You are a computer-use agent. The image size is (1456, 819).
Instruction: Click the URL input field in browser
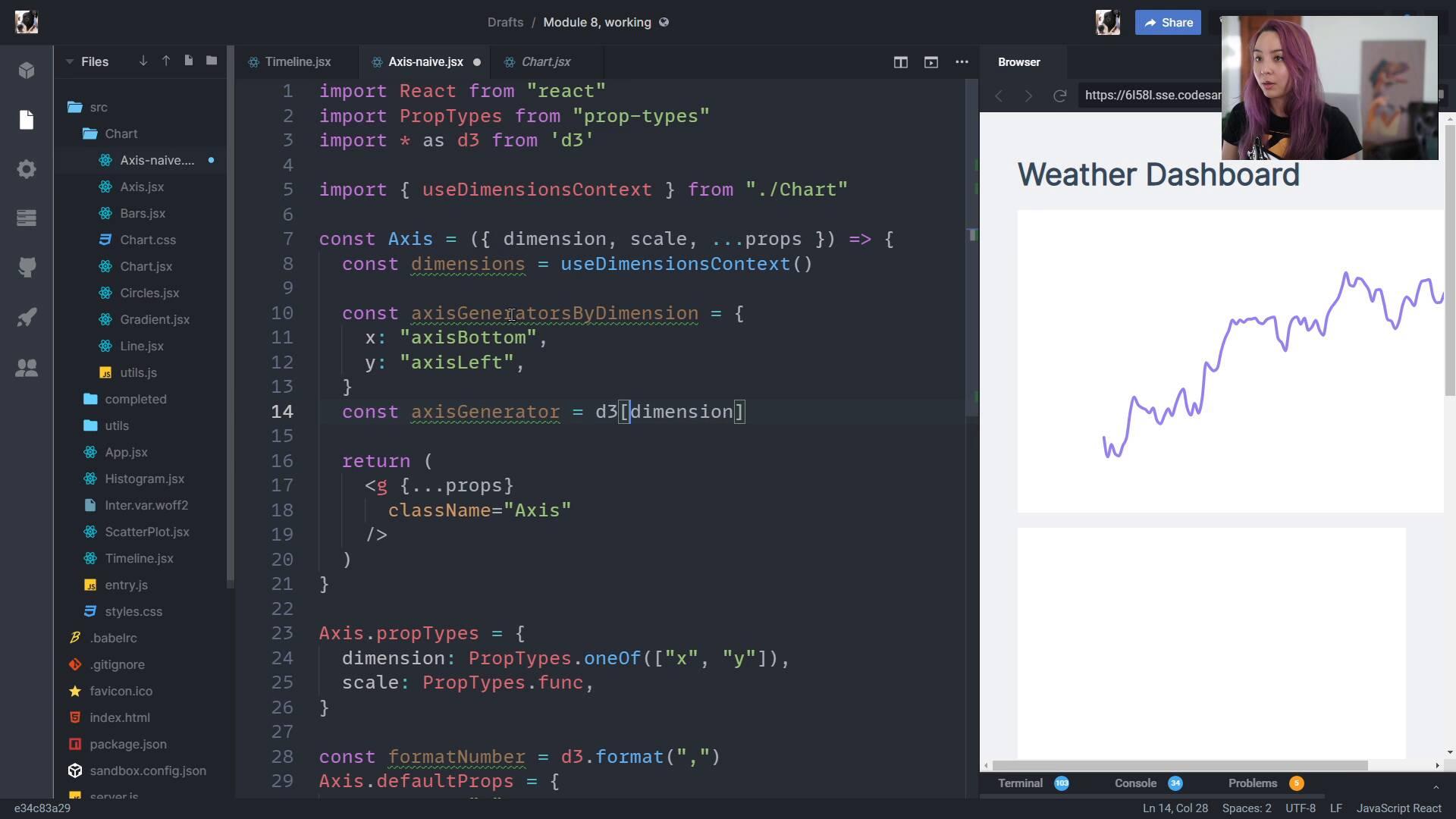click(1149, 94)
